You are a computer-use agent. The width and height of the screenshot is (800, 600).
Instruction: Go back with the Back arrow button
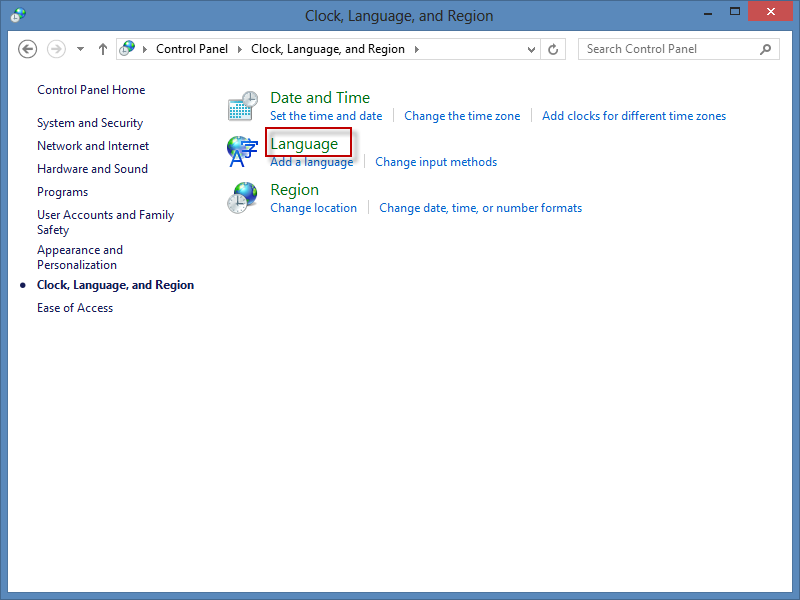tap(28, 49)
